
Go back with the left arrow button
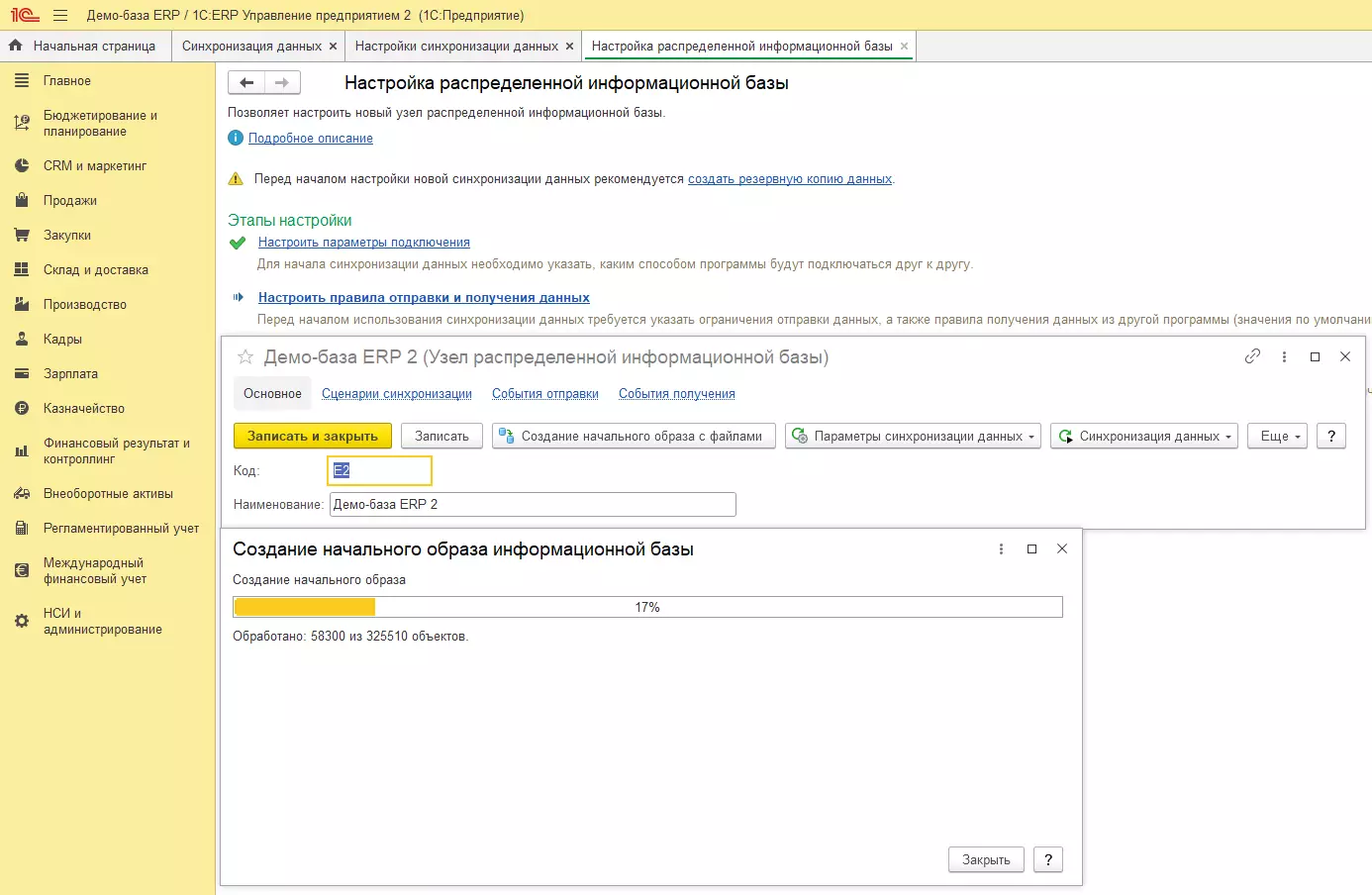[x=246, y=83]
